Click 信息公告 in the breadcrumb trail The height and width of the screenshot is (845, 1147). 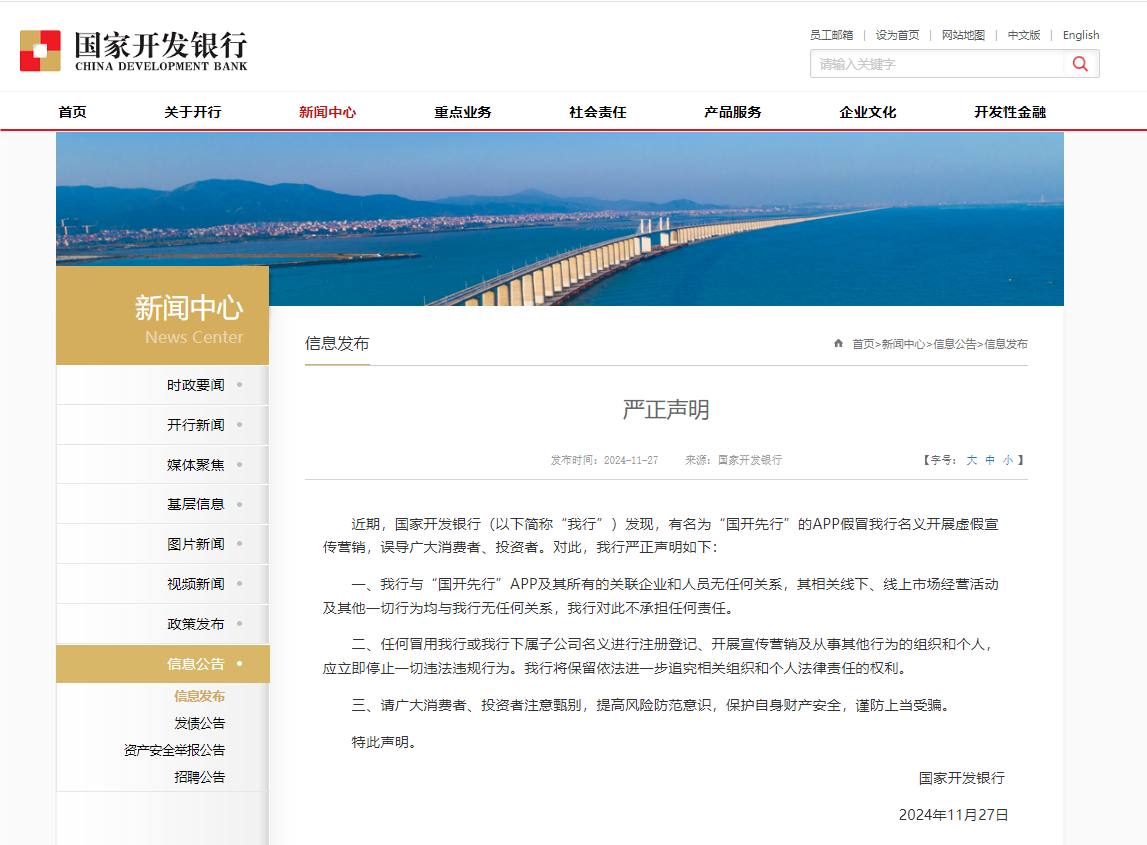pos(954,344)
